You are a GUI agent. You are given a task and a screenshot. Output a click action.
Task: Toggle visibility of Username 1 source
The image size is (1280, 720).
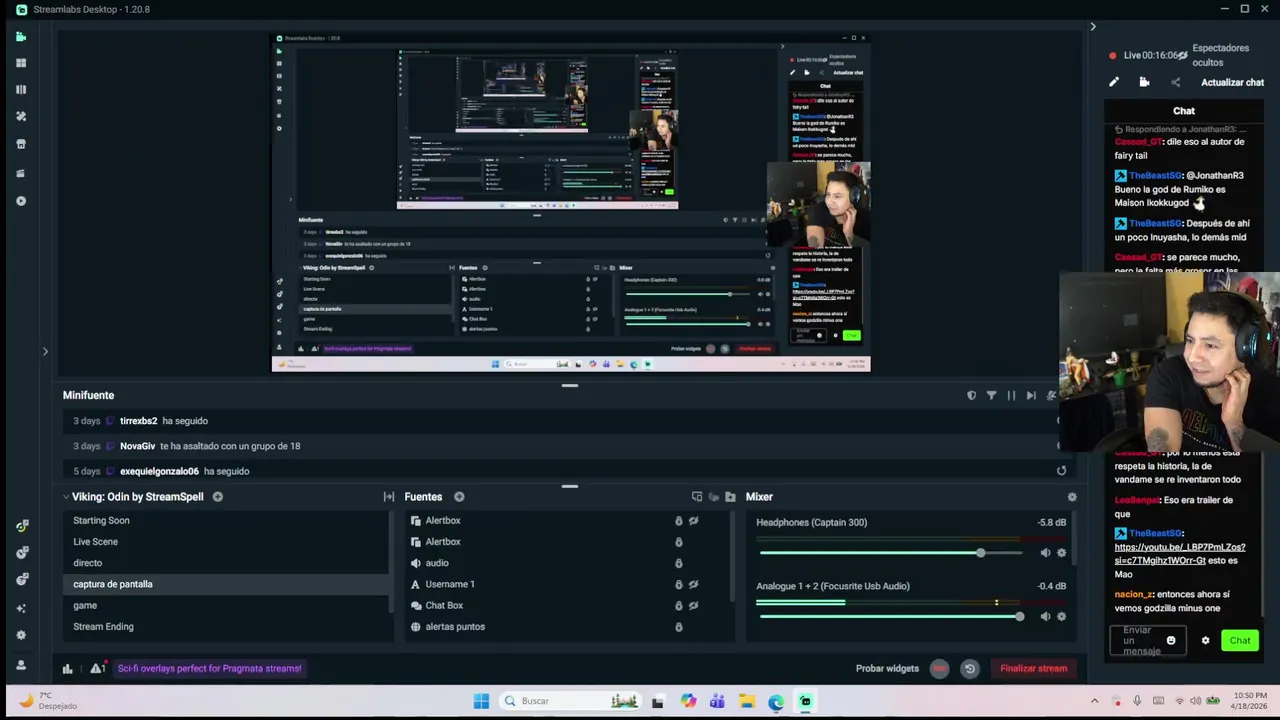pyautogui.click(x=693, y=585)
